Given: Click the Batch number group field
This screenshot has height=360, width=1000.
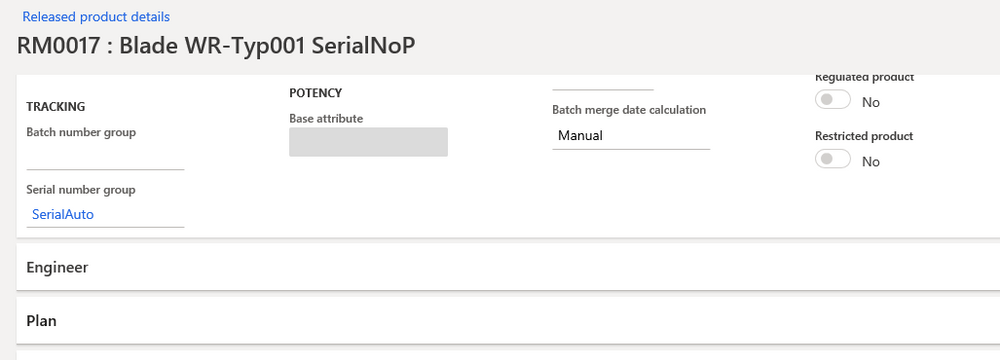Looking at the screenshot, I should (105, 156).
